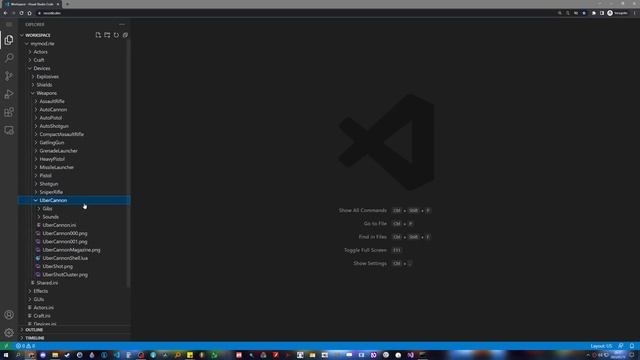This screenshot has height=360, width=640.
Task: Expand the Actors folder
Action: point(74,52)
